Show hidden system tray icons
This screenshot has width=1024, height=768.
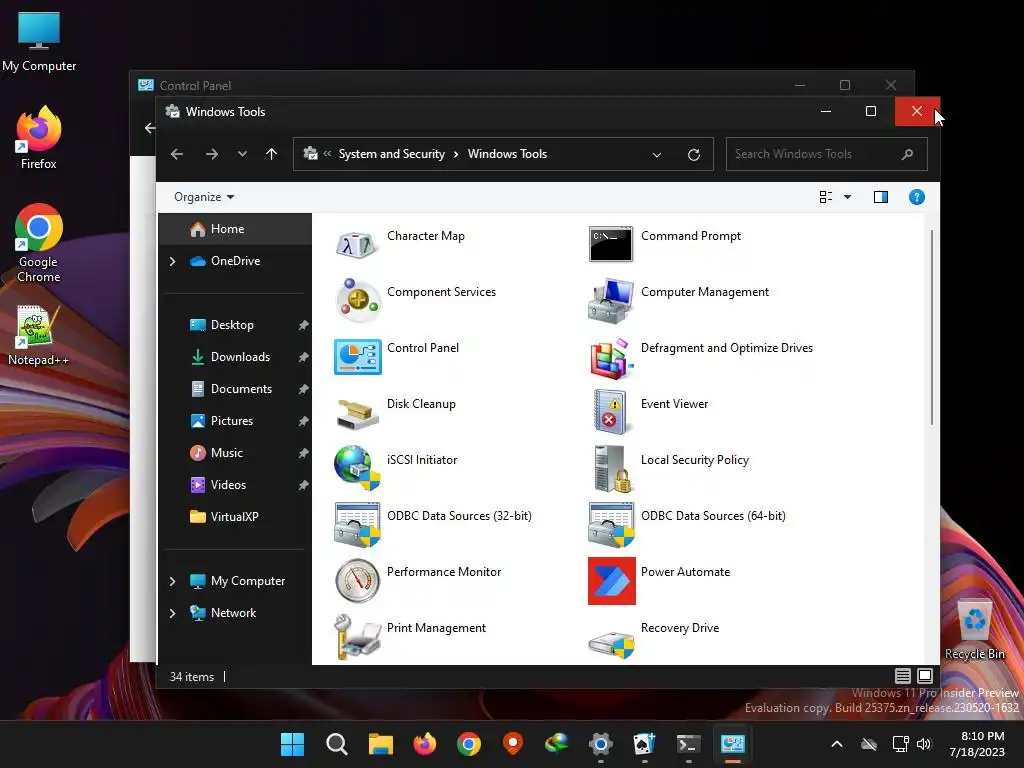tap(837, 744)
